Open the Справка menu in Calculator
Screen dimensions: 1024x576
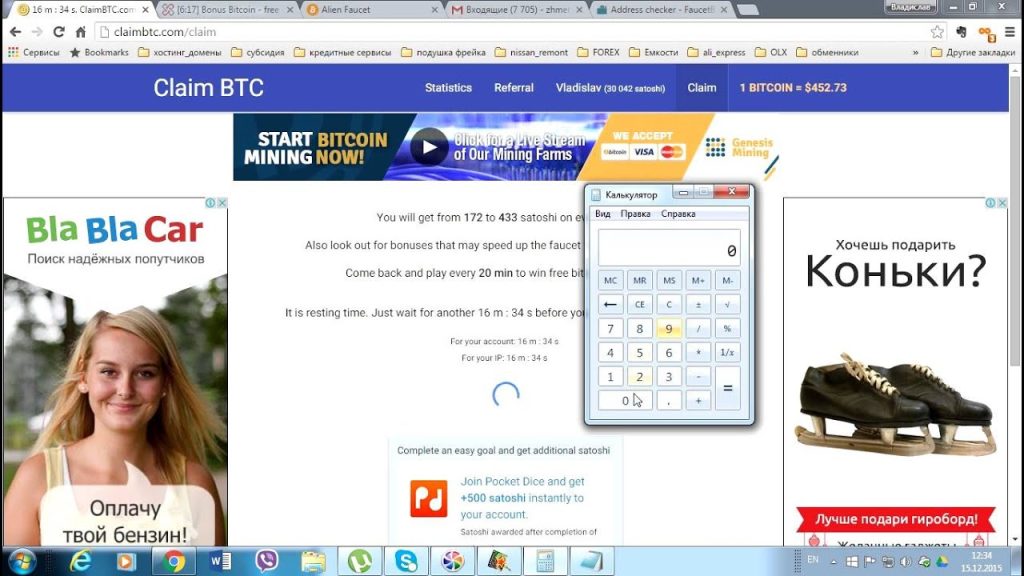(678, 214)
